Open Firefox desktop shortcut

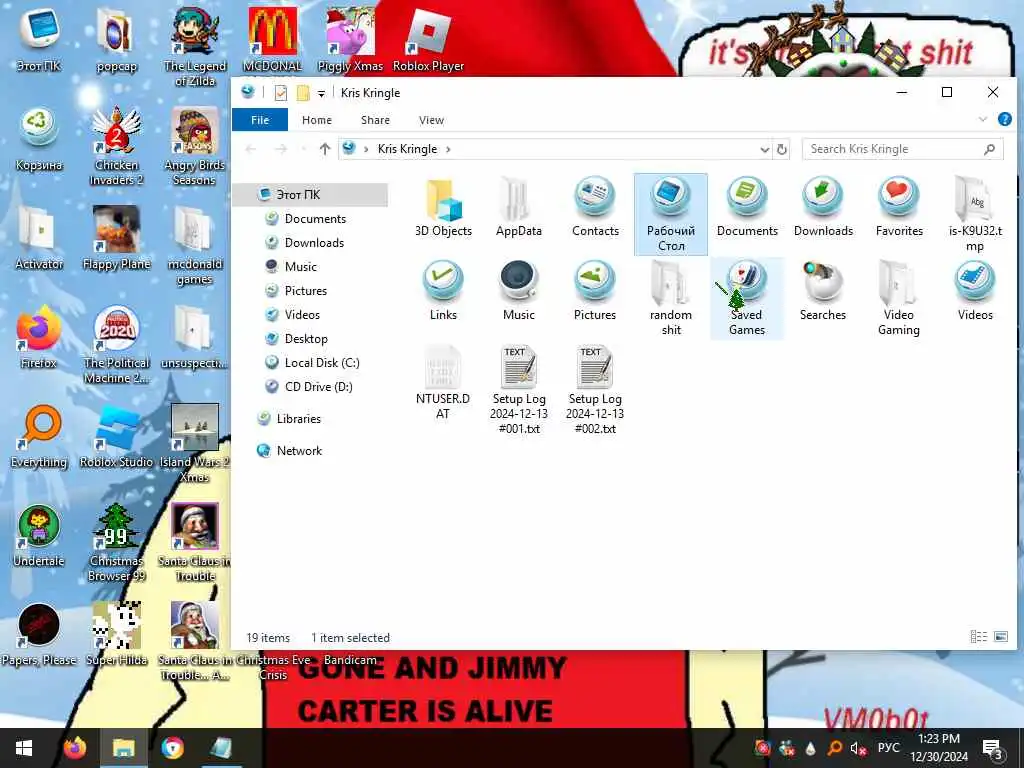pos(39,338)
